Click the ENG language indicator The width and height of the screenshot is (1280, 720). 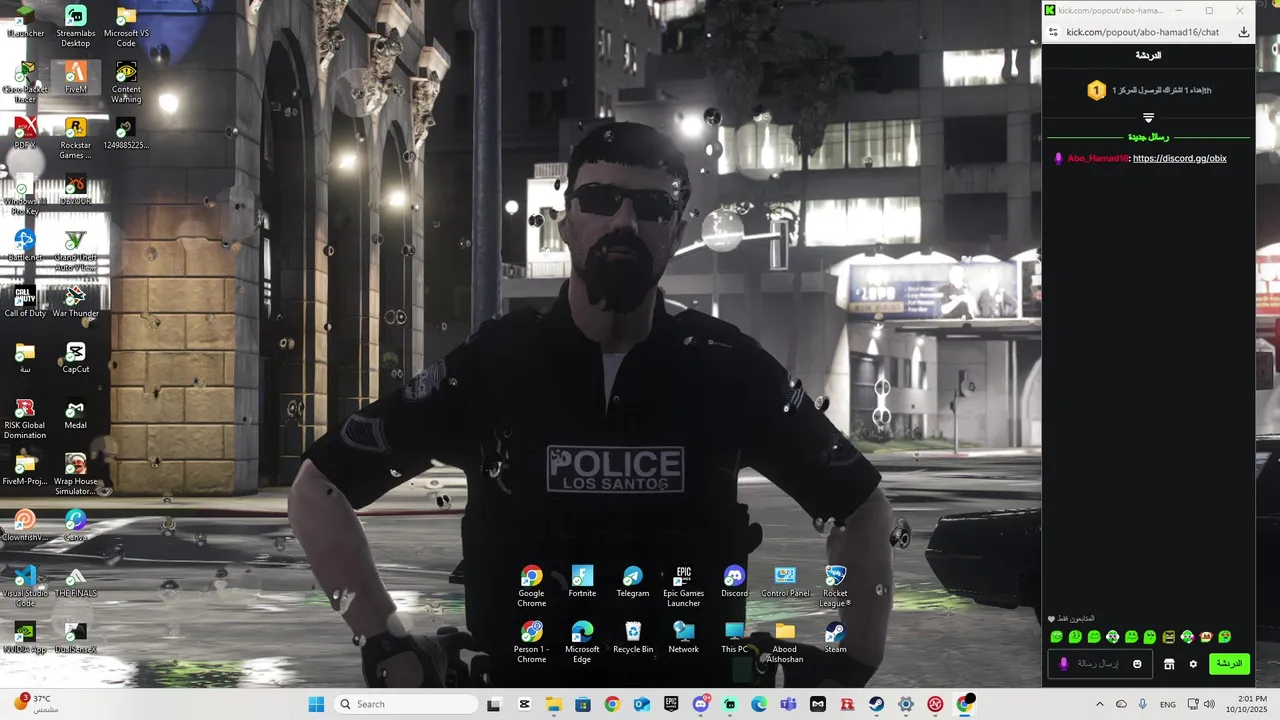pos(1168,704)
